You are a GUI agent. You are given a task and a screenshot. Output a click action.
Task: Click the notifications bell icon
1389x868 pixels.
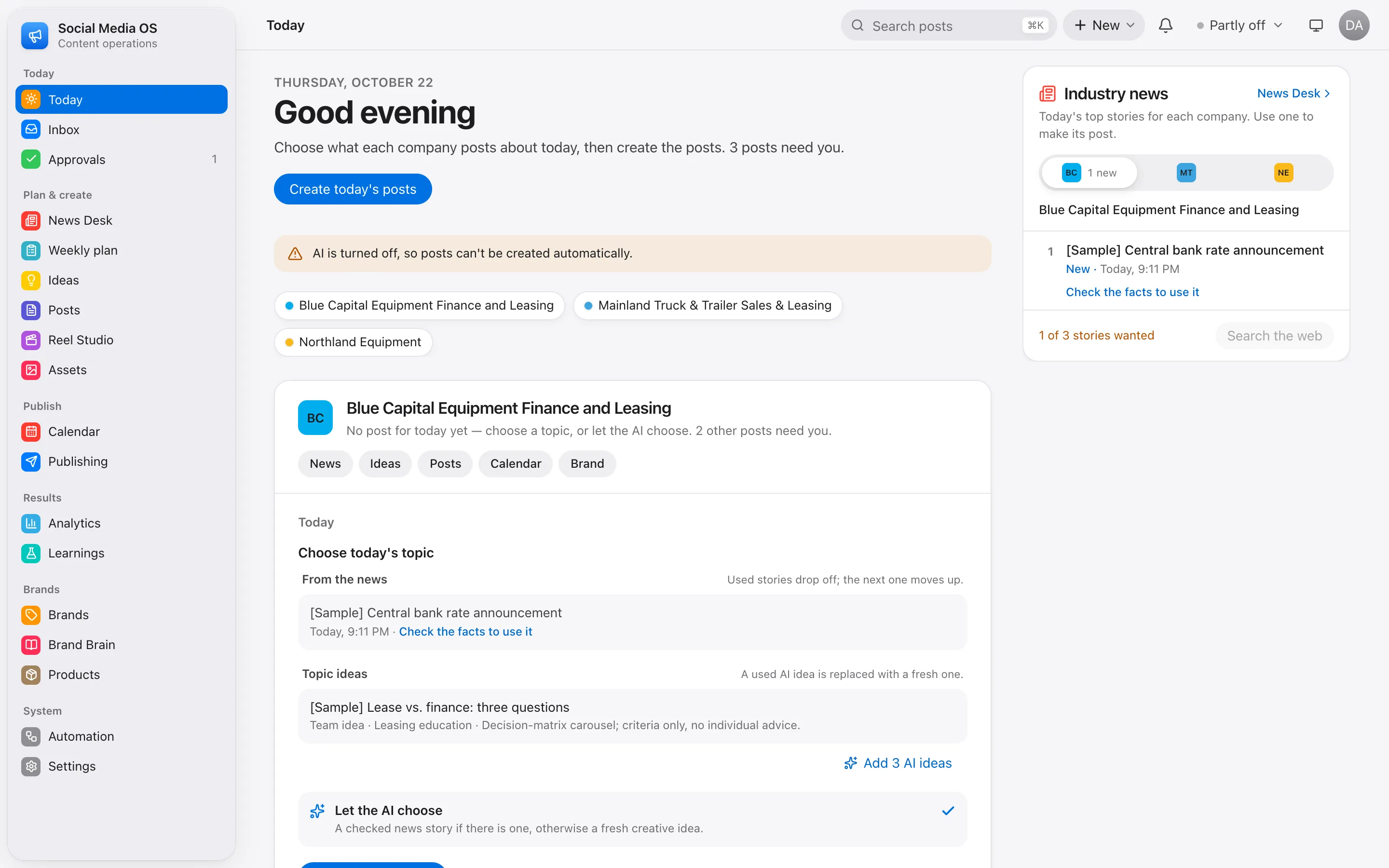1165,25
